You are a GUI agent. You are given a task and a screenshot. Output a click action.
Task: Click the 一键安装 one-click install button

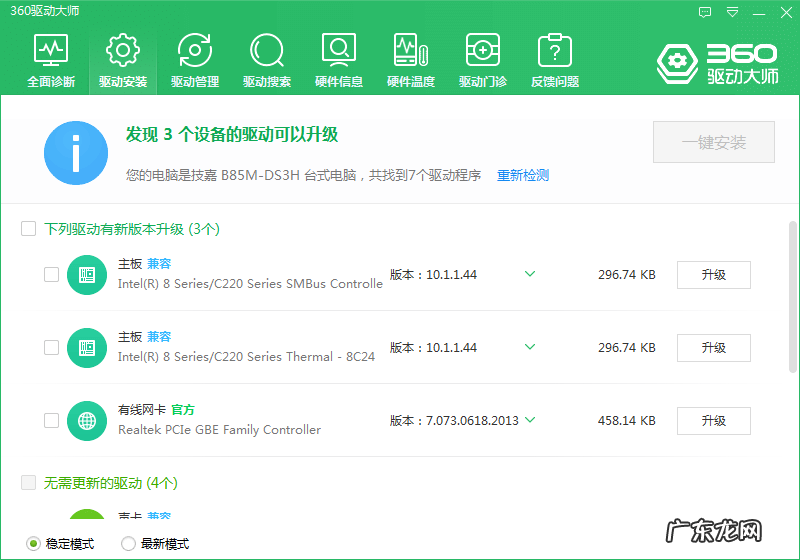tap(714, 142)
